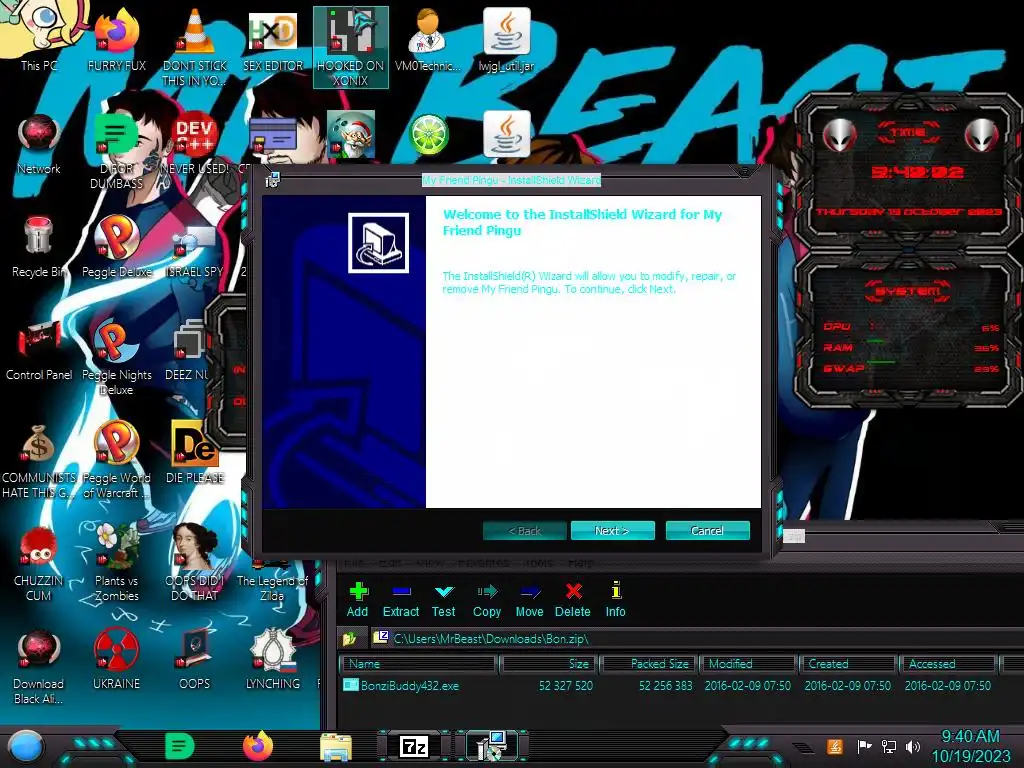
Task: Select the Plants vs Zombies shortcut
Action: [117, 563]
